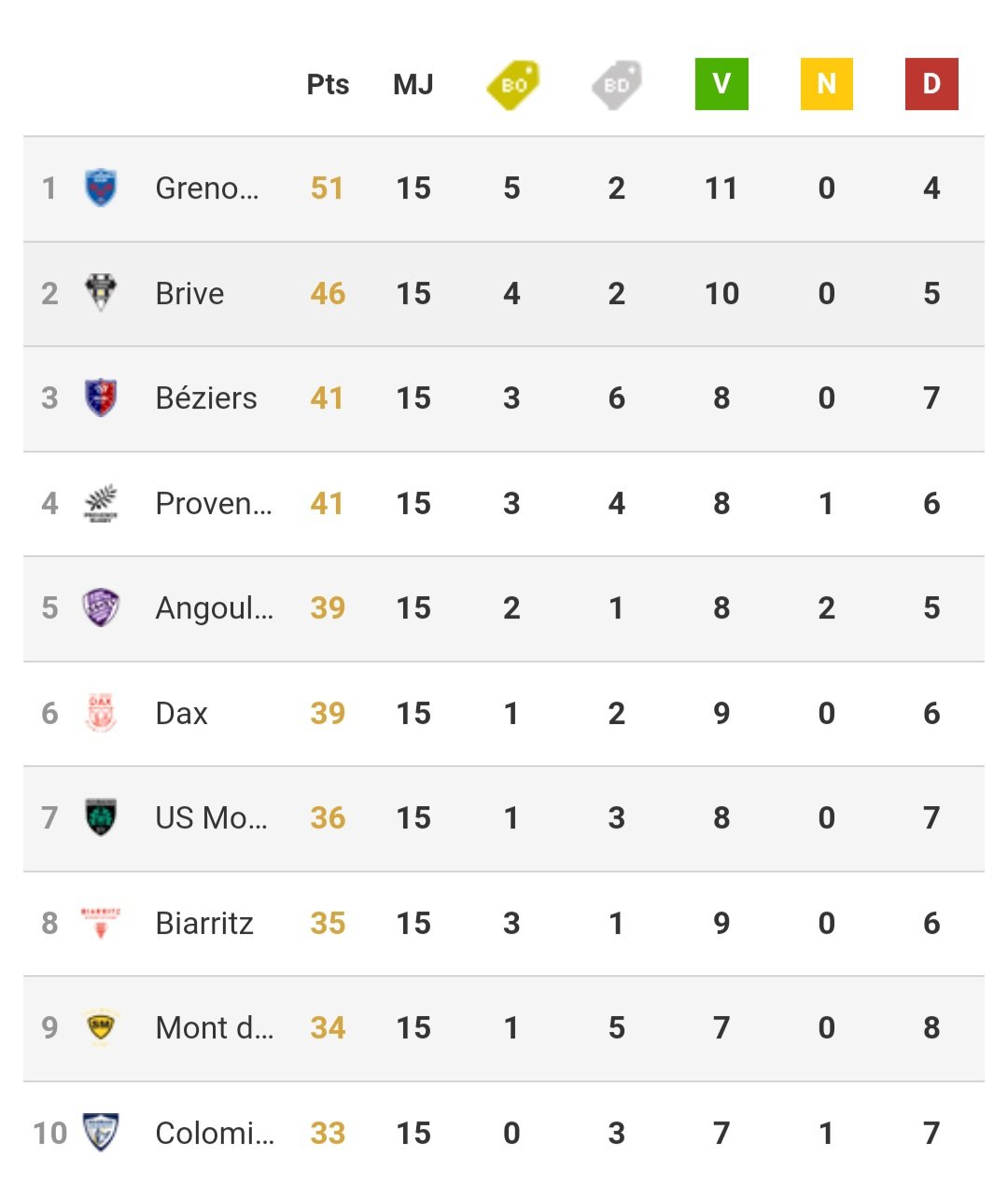Tap the Provence Rugby logo
1008x1184 pixels.
click(100, 503)
